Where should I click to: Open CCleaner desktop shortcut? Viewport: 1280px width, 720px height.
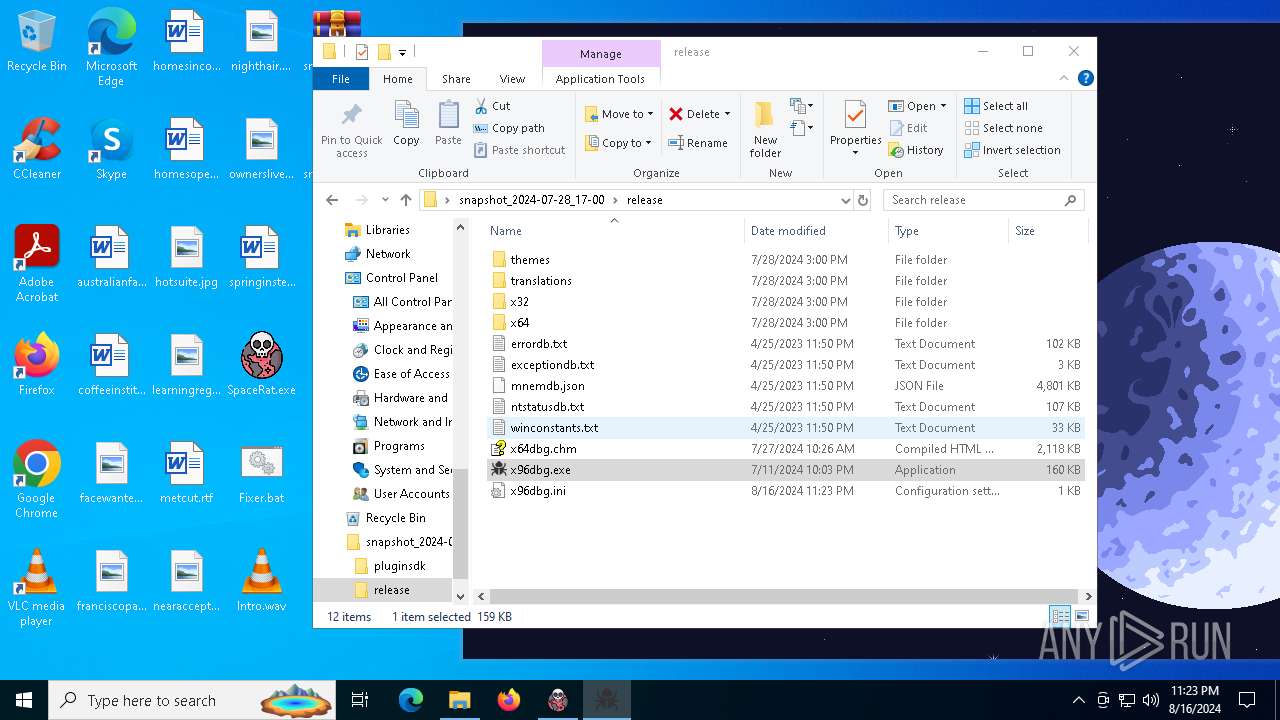[37, 148]
